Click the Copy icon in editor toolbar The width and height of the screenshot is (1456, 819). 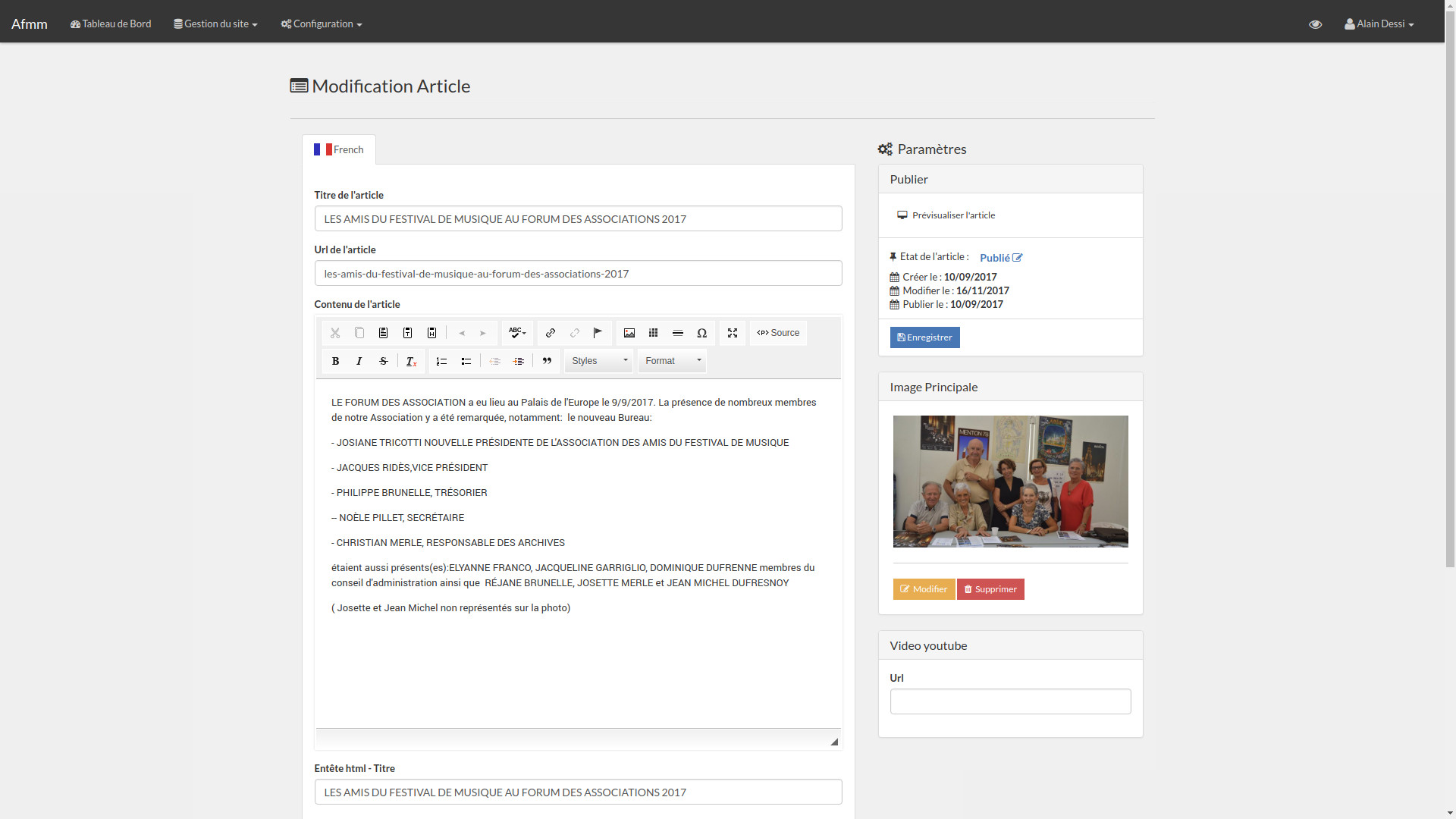[x=359, y=333]
